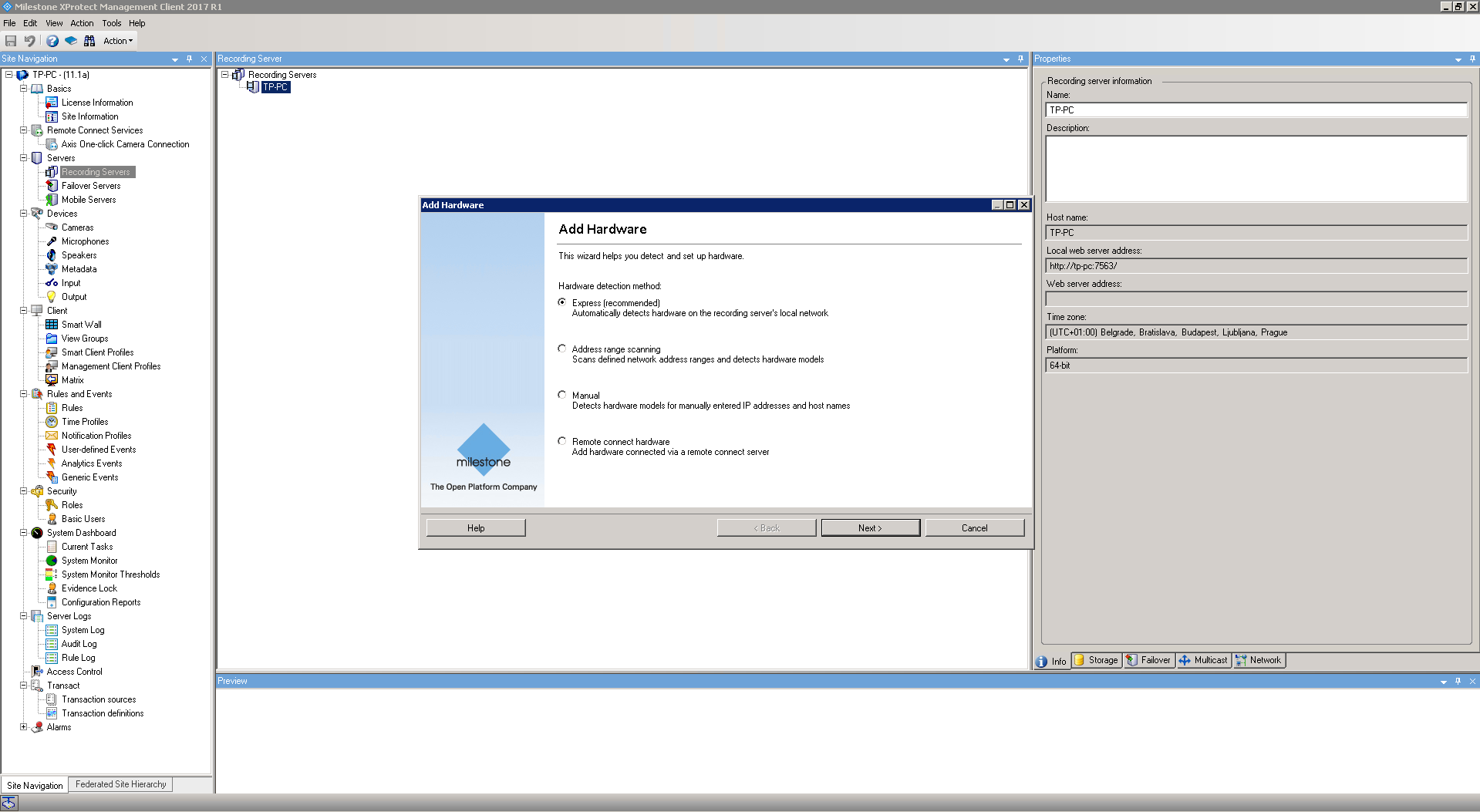Screen dimensions: 1480x812
Task: Click into the Description text field
Action: (1256, 169)
